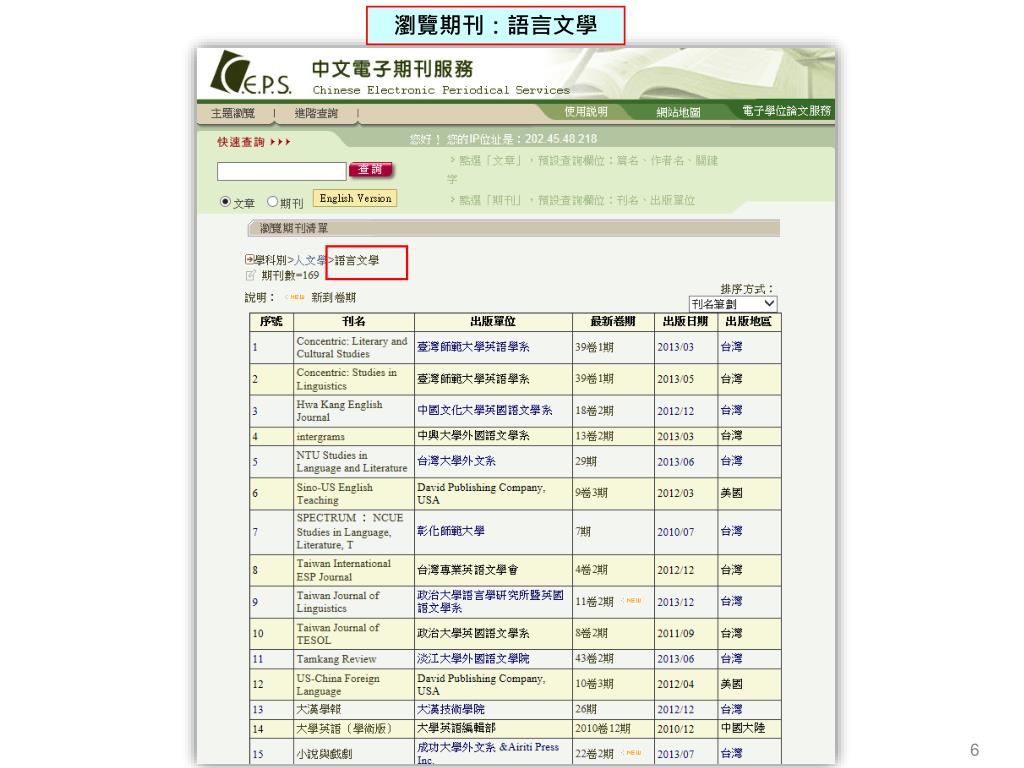Click the 期刊數=169 text
Viewport: 1024px width, 768px height.
[x=290, y=276]
